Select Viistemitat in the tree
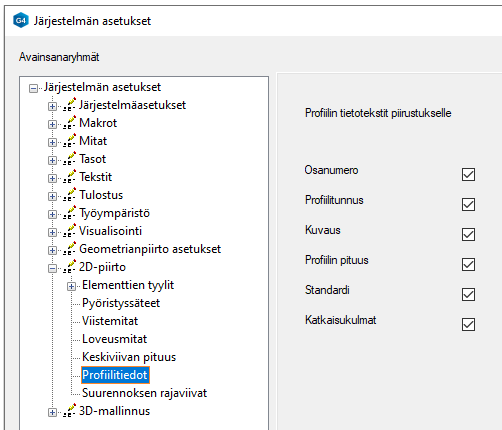Screen dimensions: 502x430 pos(110,321)
